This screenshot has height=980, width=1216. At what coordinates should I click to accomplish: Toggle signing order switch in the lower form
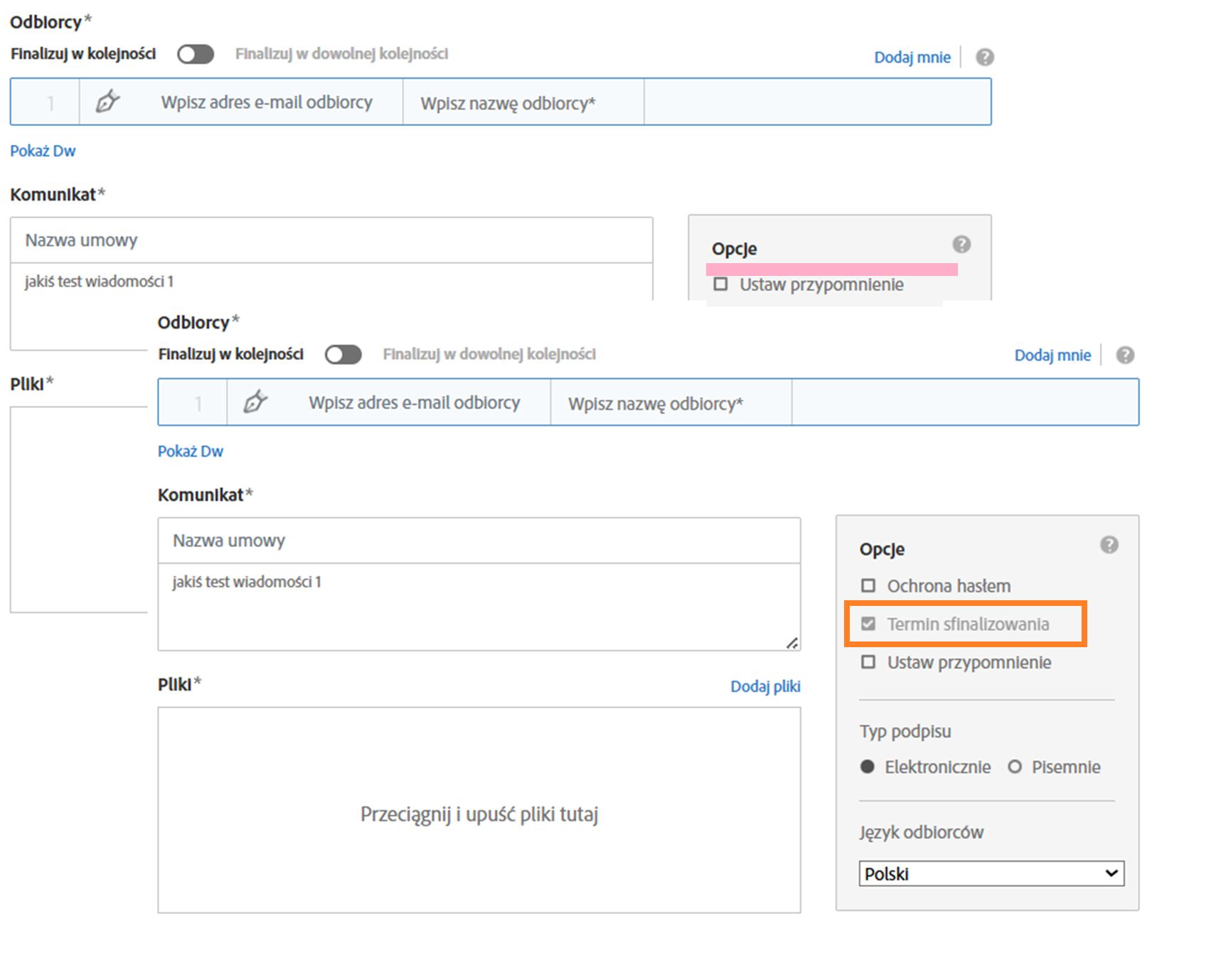coord(343,354)
